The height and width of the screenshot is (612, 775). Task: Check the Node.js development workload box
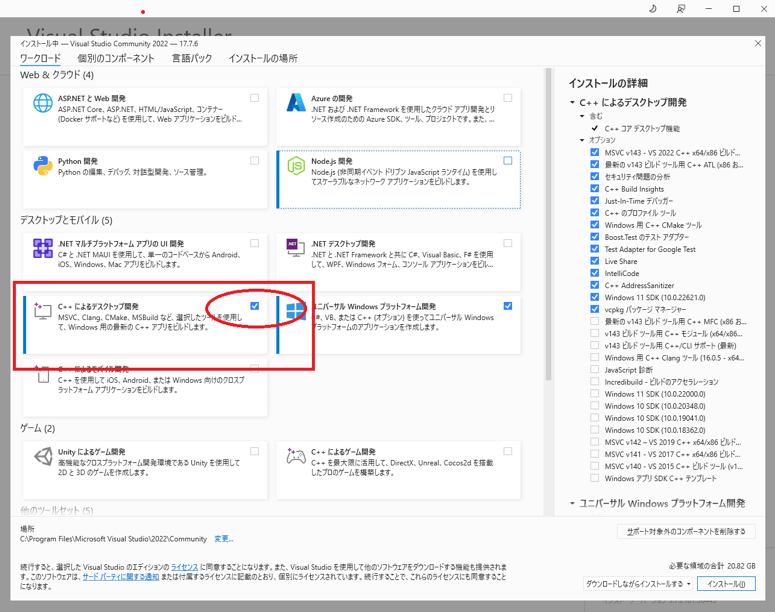pyautogui.click(x=508, y=161)
